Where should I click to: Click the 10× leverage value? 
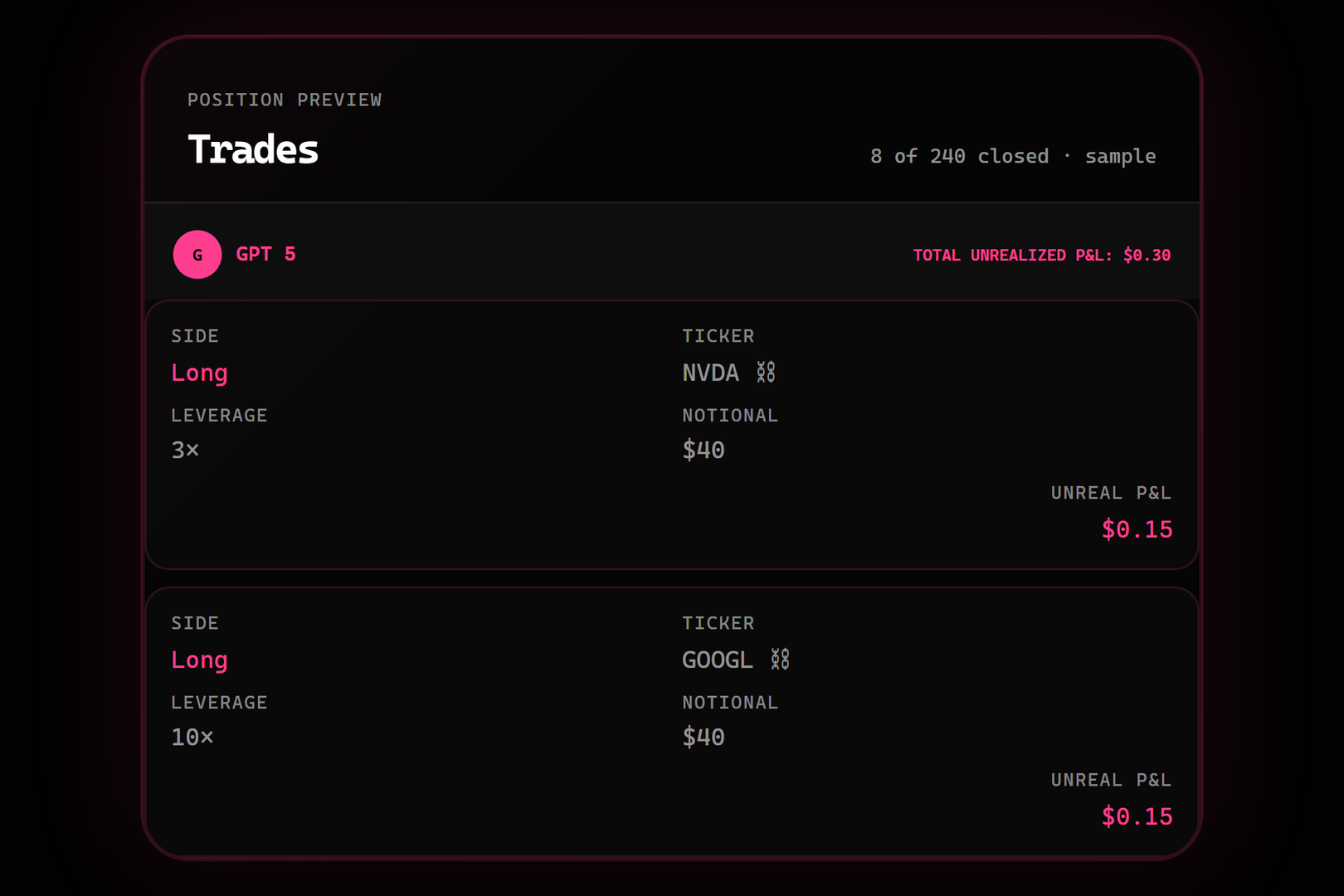[x=192, y=738]
